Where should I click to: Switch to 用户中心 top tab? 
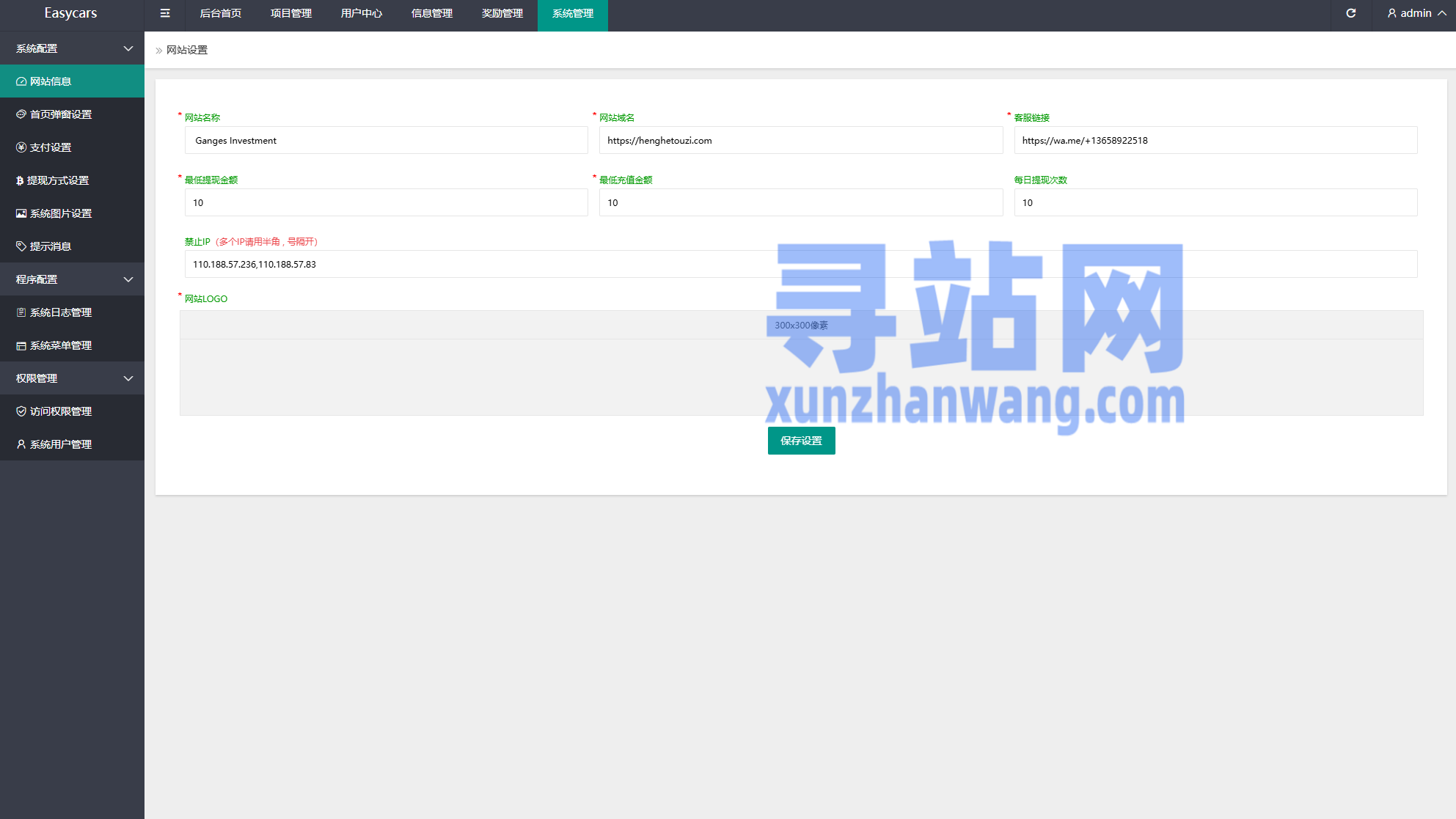click(361, 13)
